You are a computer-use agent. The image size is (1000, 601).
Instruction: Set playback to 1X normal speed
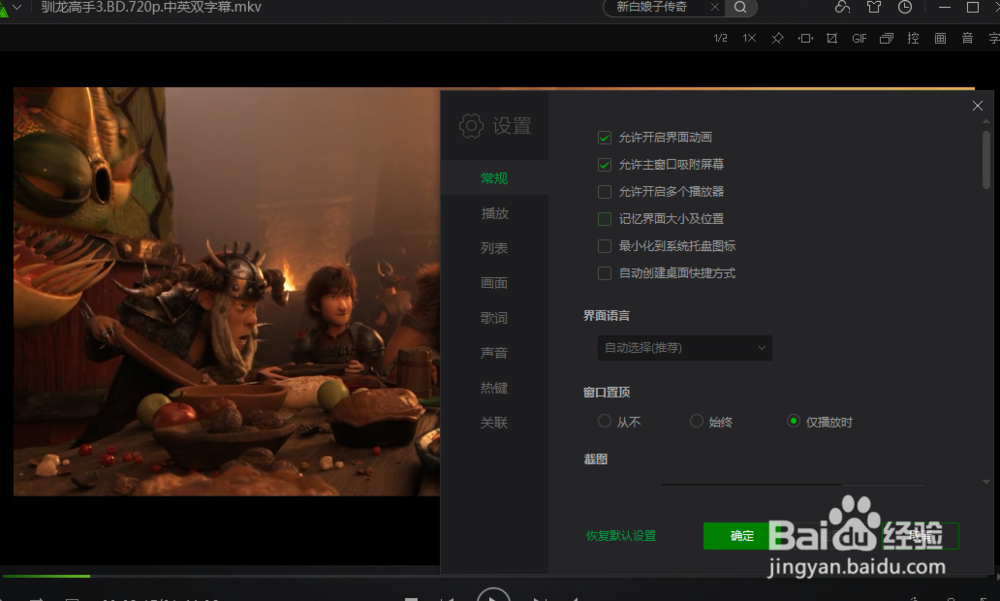tap(749, 38)
